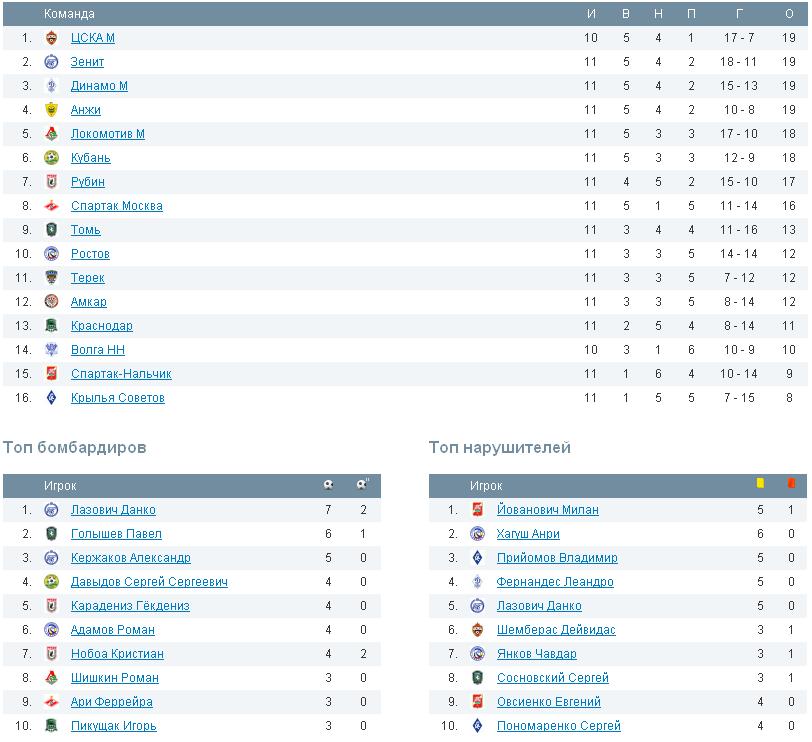Click the Spartak Moscow crest in standings
Viewport: 812px width, 742px height.
tap(52, 206)
